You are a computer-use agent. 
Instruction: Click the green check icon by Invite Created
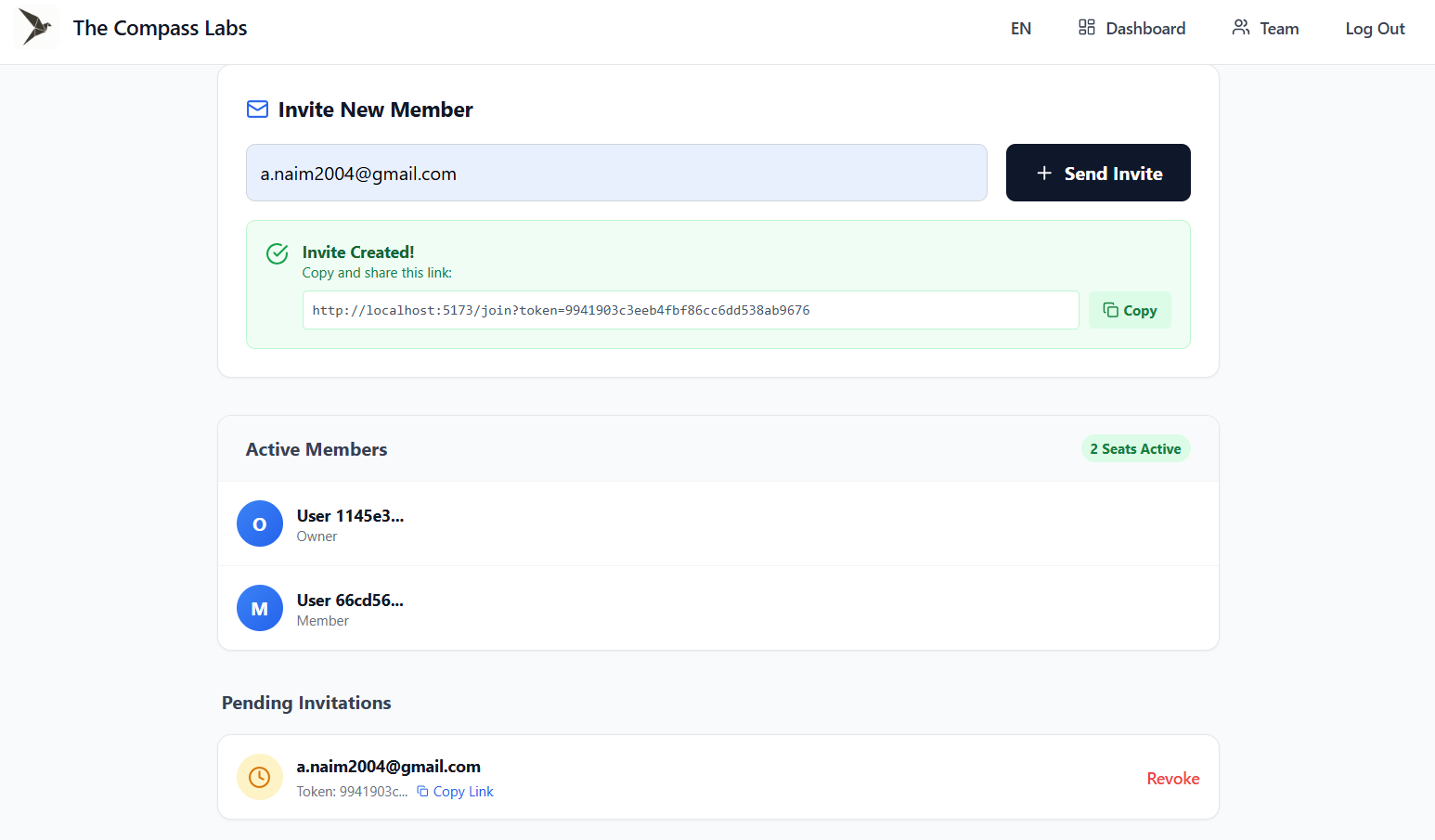[x=278, y=253]
